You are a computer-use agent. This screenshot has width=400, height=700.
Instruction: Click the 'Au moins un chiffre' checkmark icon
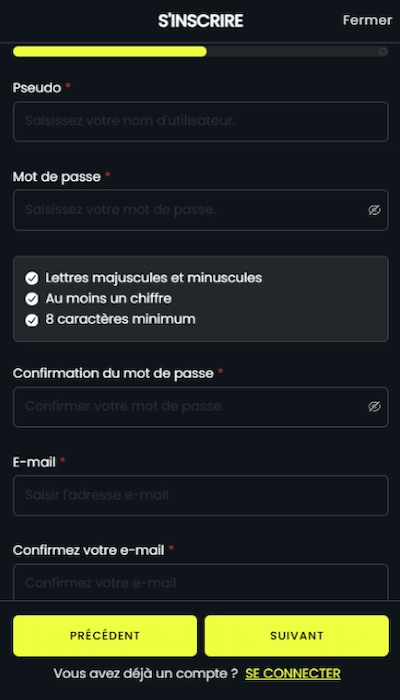[x=32, y=299]
